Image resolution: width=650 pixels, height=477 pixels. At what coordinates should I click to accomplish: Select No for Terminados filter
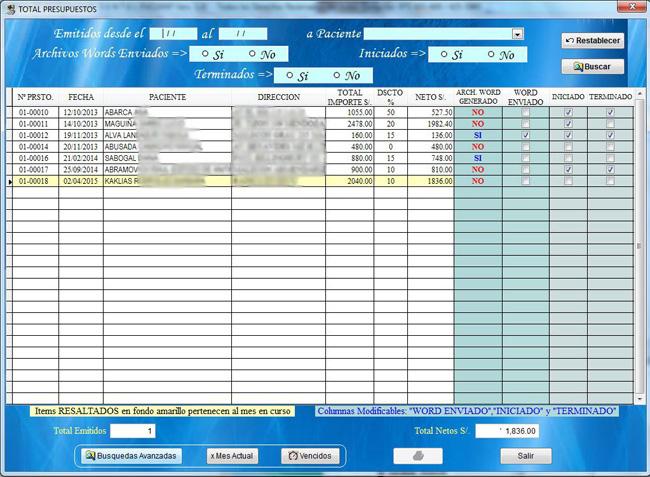[x=337, y=75]
